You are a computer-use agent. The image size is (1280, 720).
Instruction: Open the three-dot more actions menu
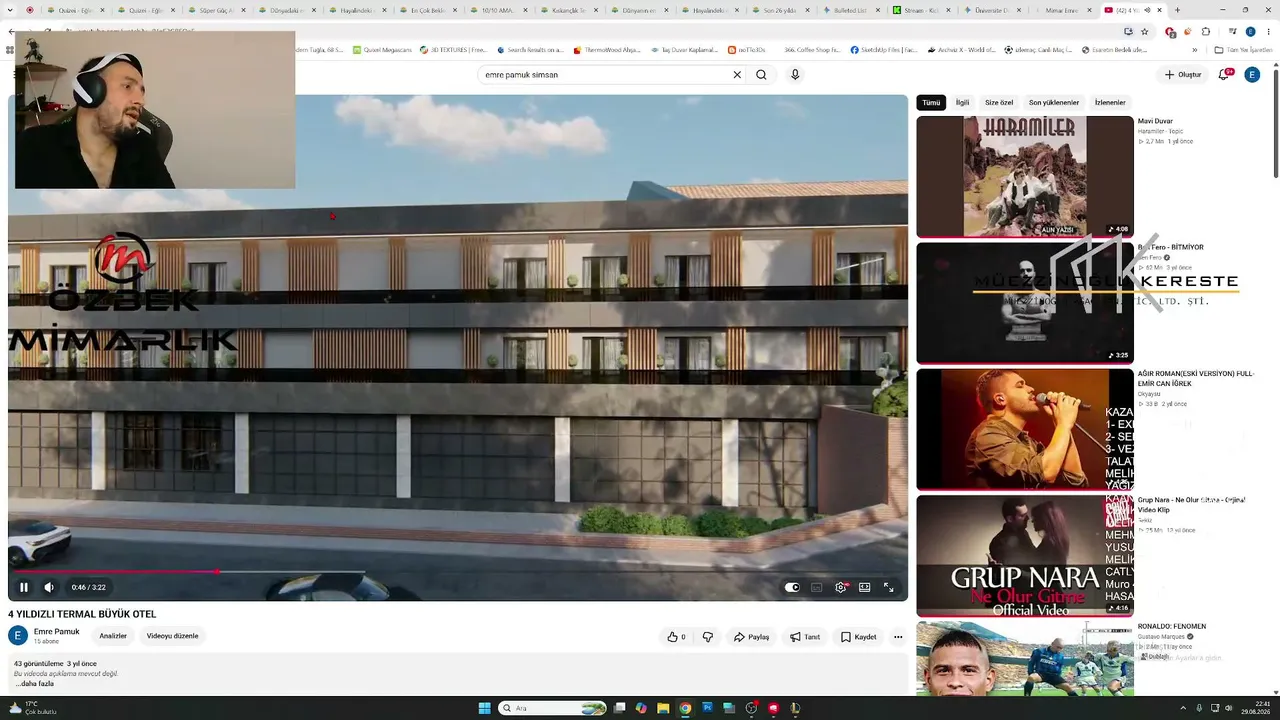coord(898,637)
